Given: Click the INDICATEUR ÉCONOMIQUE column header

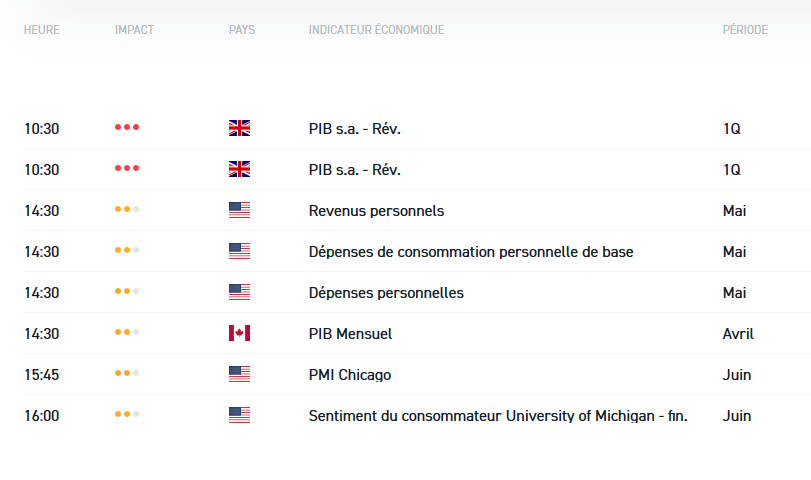Looking at the screenshot, I should [376, 30].
